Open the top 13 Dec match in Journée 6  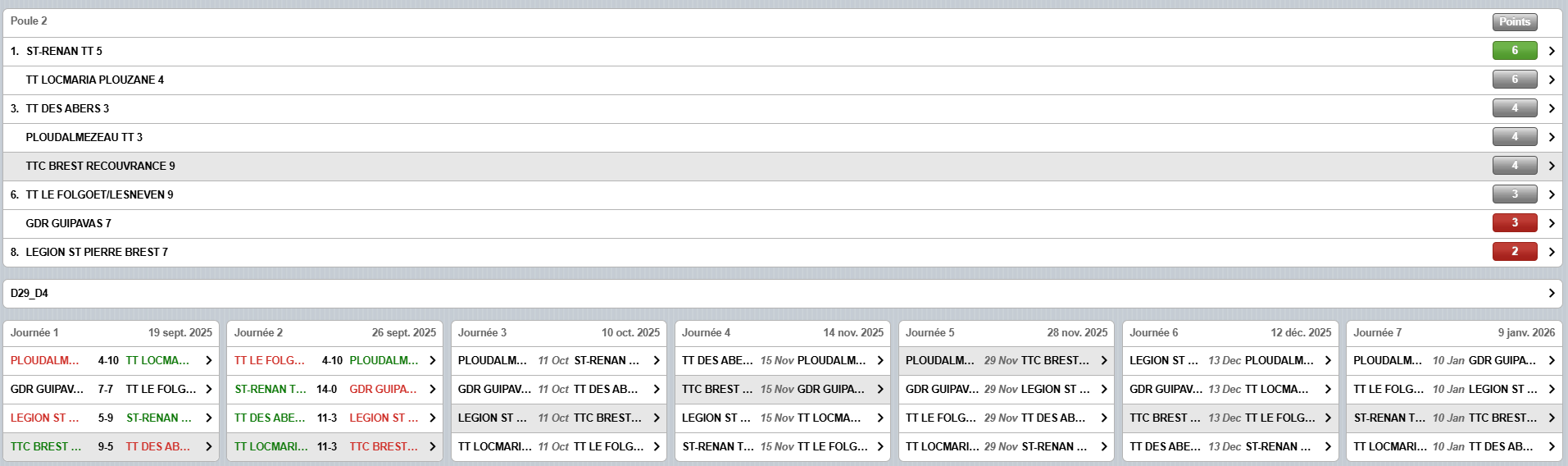[1229, 360]
